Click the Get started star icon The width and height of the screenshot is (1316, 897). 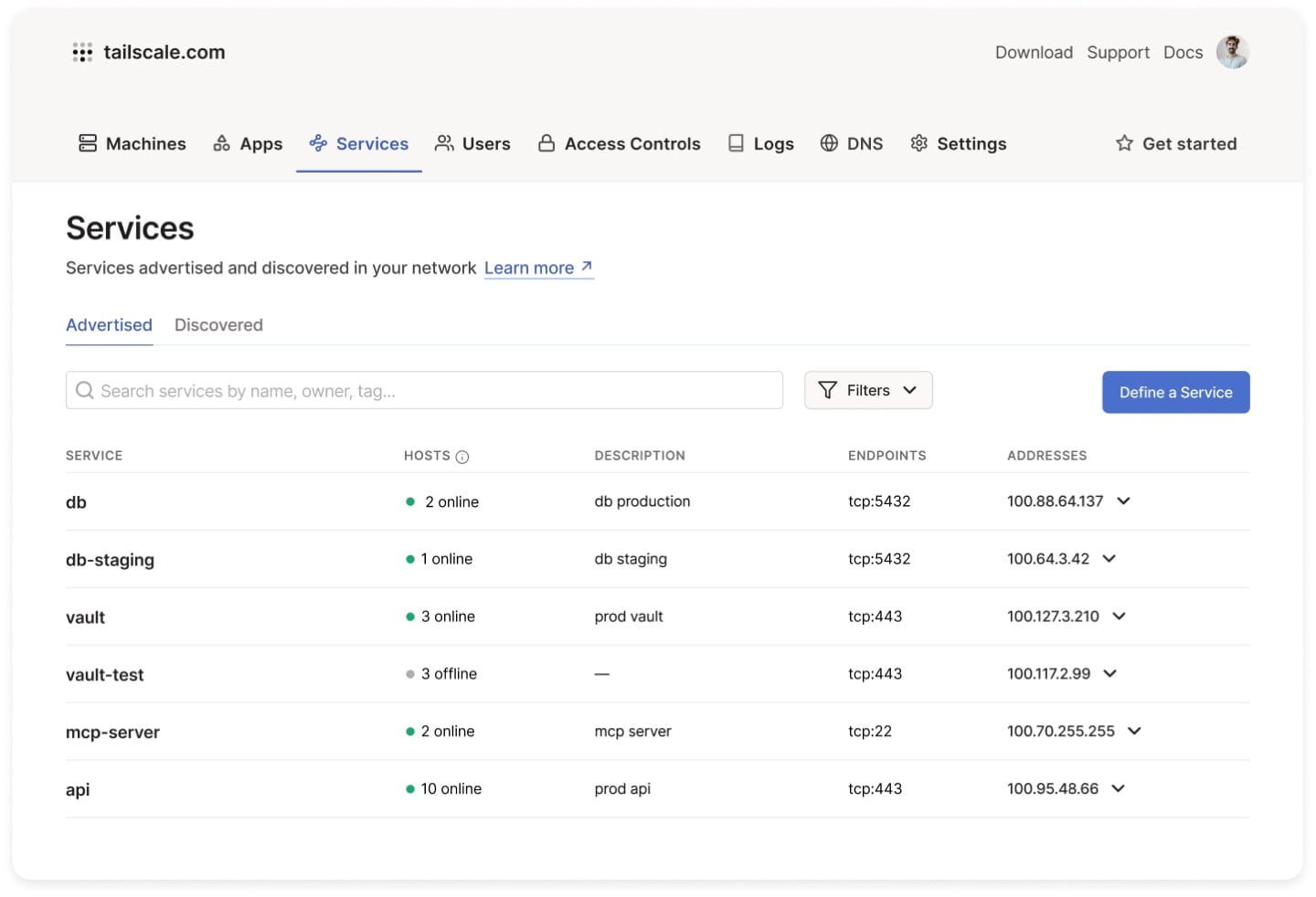click(1124, 143)
